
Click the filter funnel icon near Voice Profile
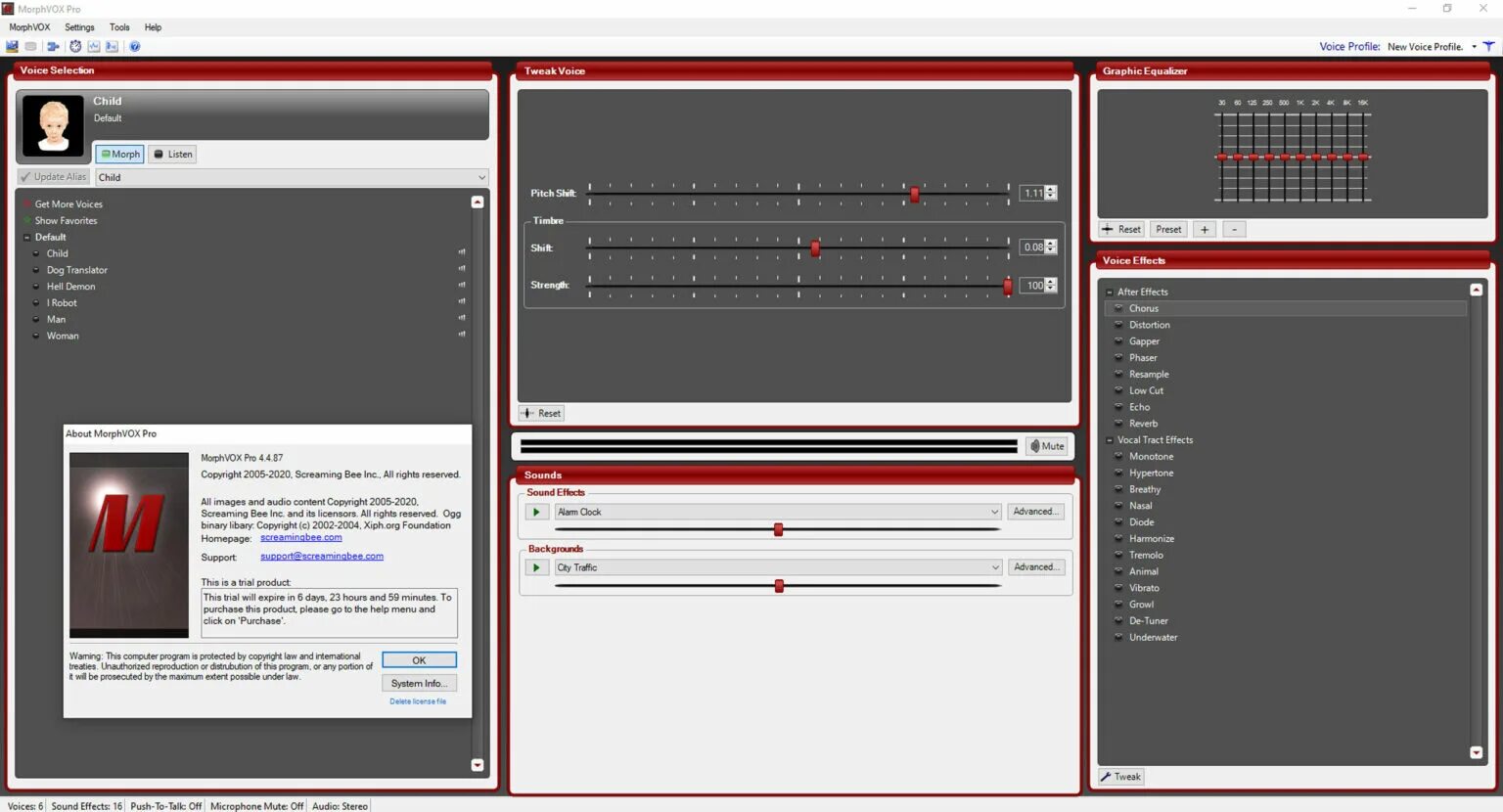1488,46
